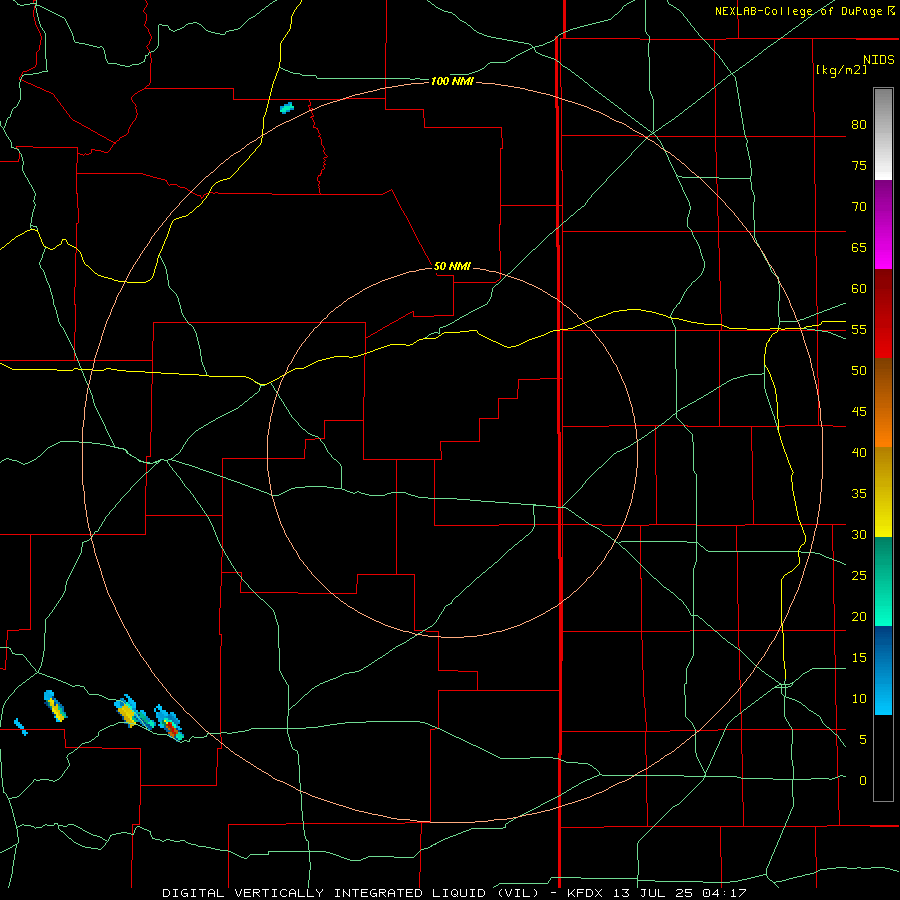Click the KFDX station identifier in the caption
Image resolution: width=900 pixels, height=900 pixels.
point(586,893)
